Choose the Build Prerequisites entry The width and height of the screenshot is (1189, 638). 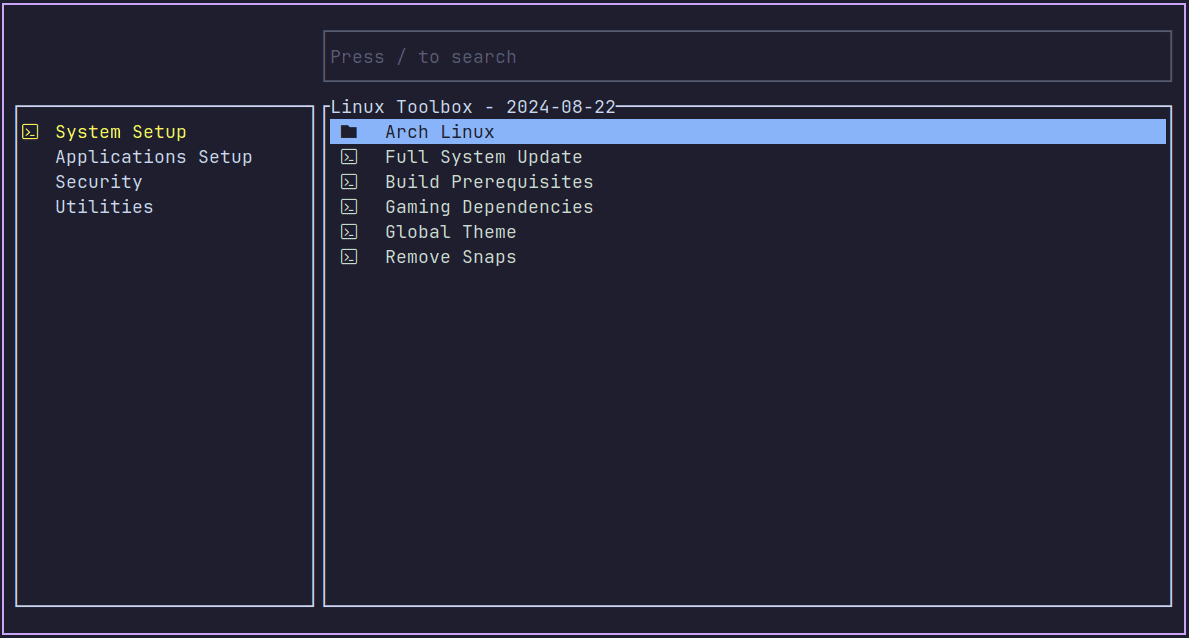[489, 182]
